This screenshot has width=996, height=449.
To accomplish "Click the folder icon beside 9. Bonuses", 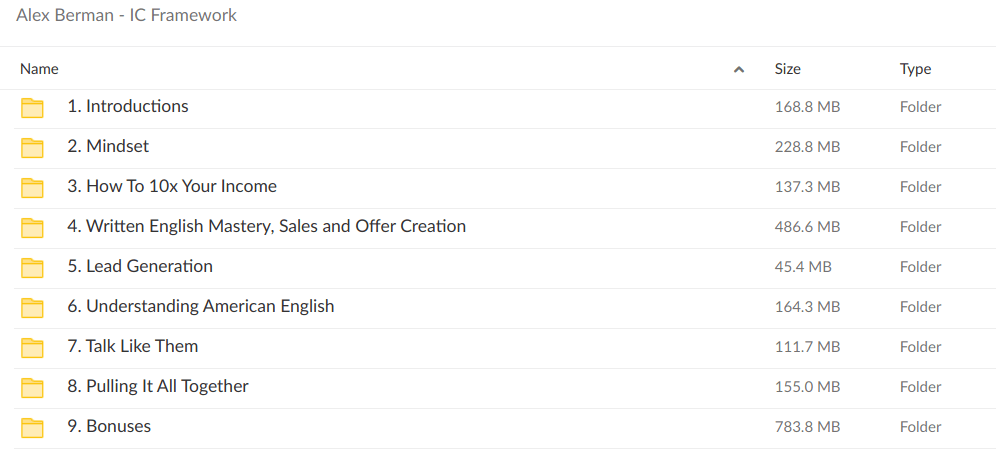I will pos(33,428).
